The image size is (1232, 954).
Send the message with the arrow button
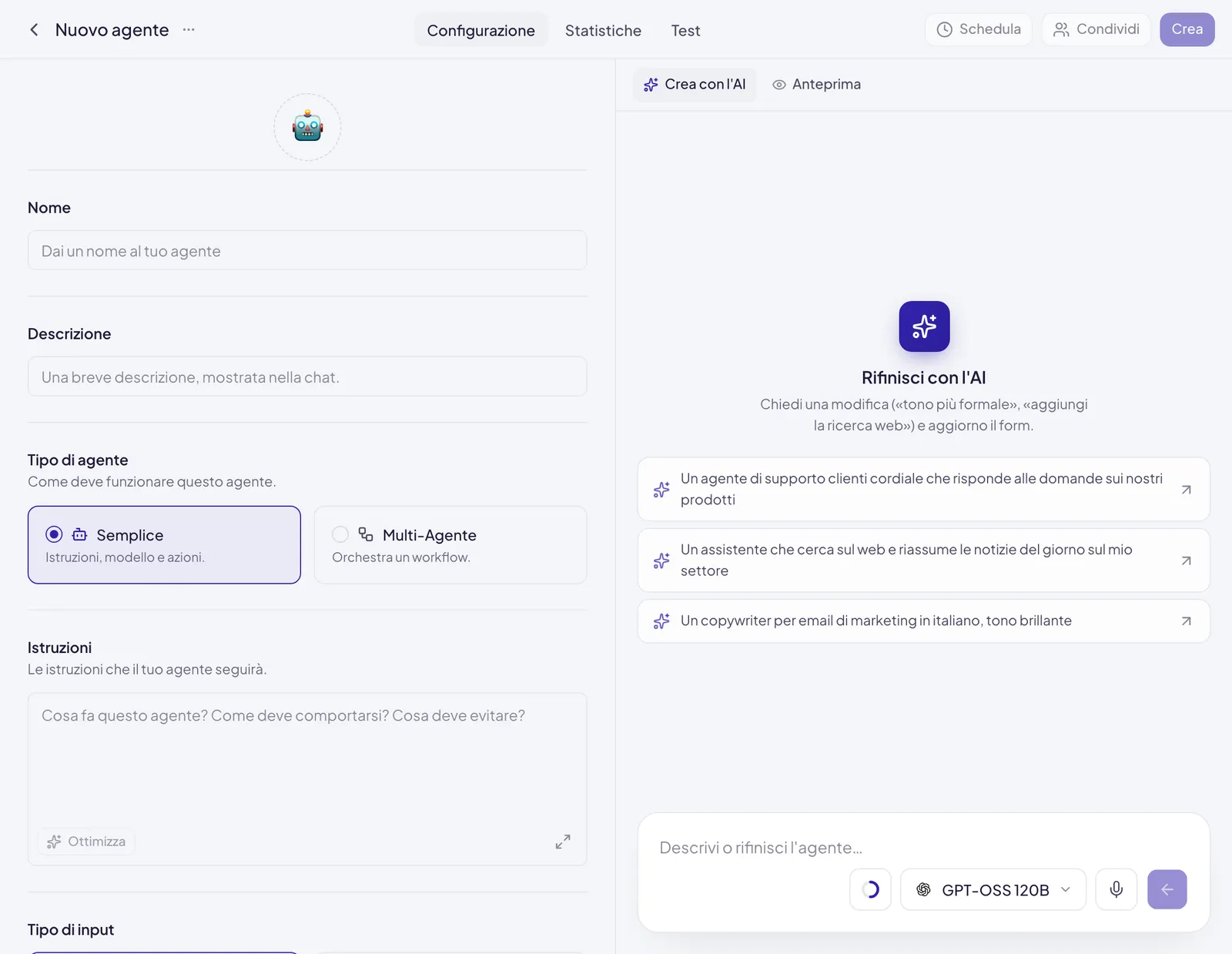coord(1167,890)
